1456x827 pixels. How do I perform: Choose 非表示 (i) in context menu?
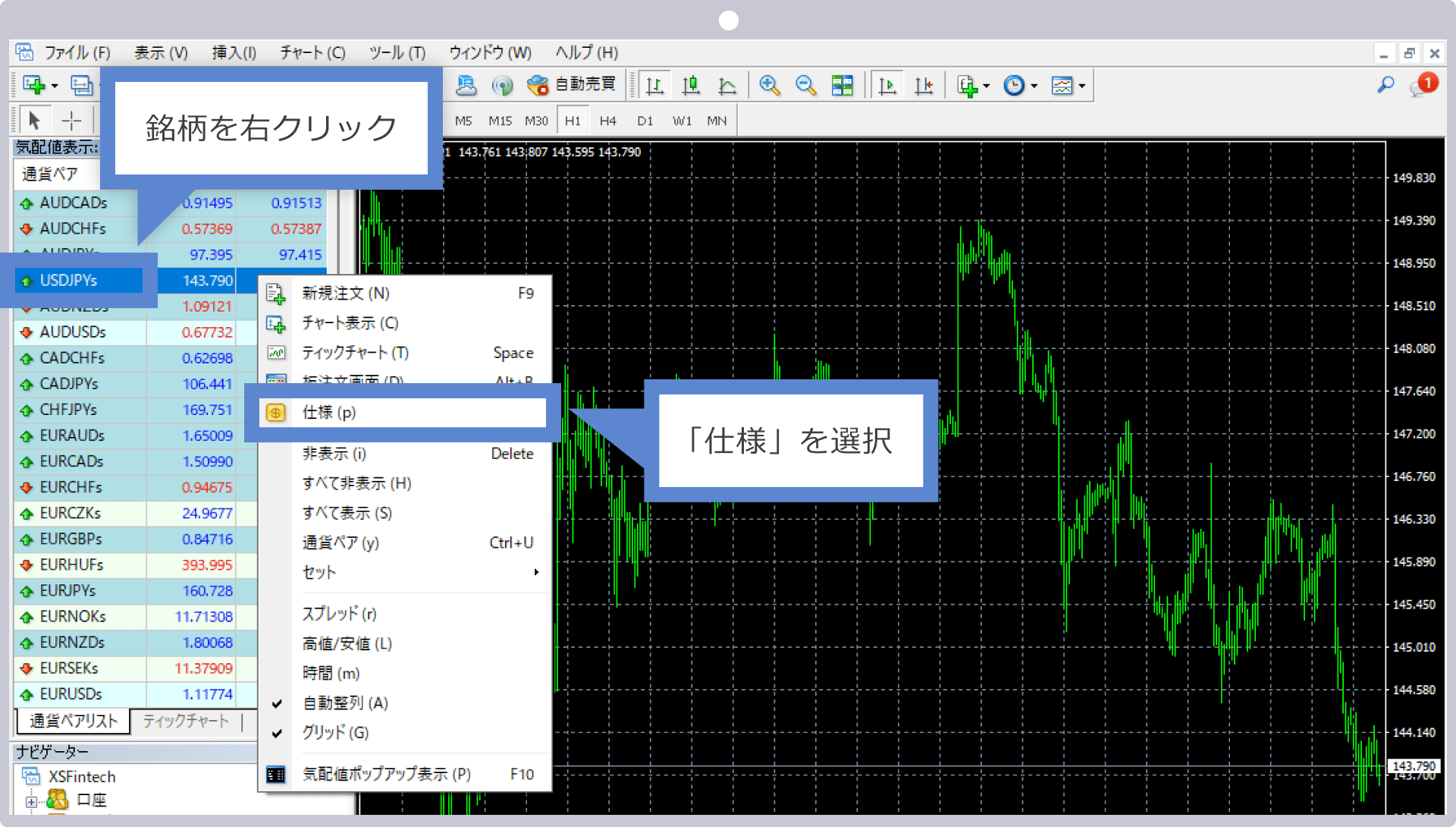click(404, 454)
